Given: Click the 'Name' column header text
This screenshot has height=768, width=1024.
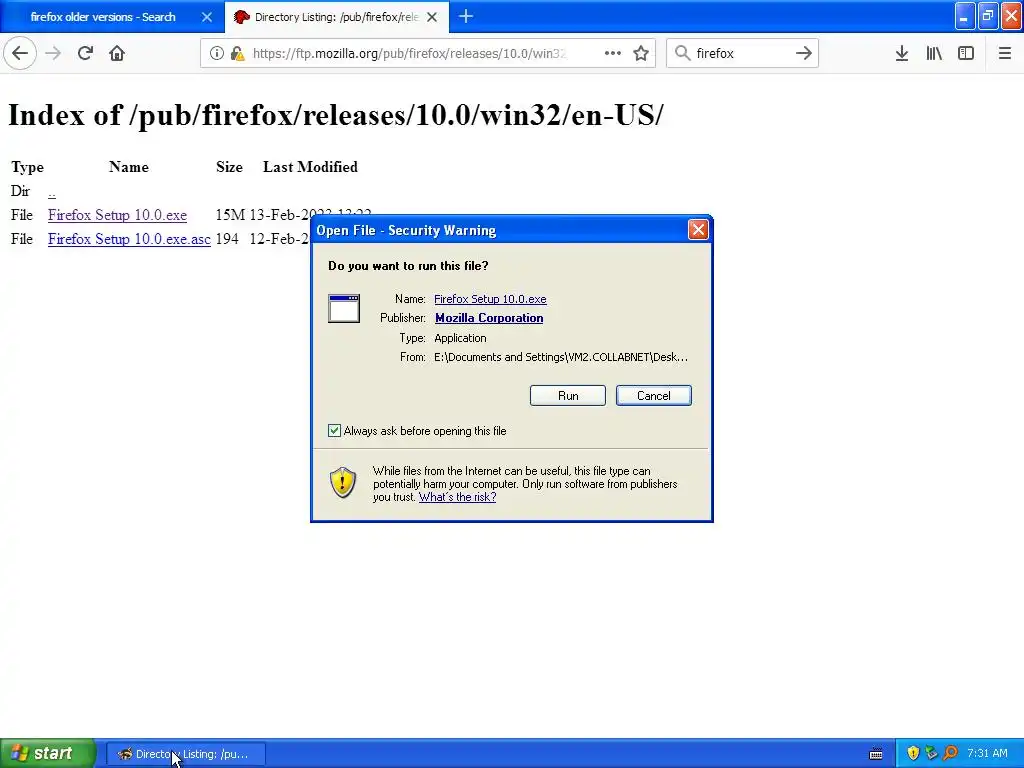Looking at the screenshot, I should point(129,167).
